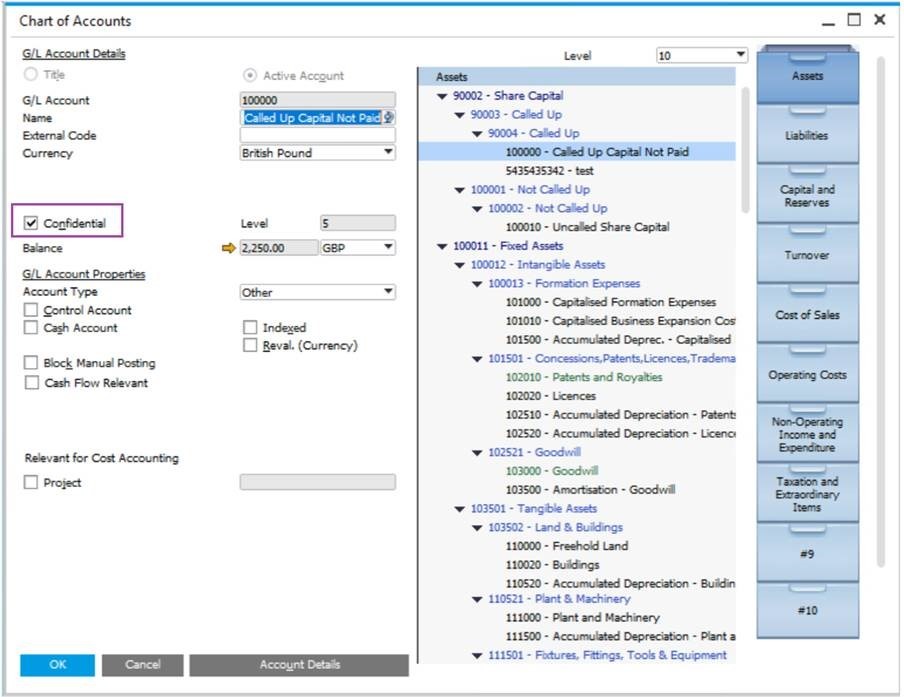This screenshot has width=904, height=697.
Task: Select 100010 - Uncalled Share Capital account
Action: click(587, 227)
